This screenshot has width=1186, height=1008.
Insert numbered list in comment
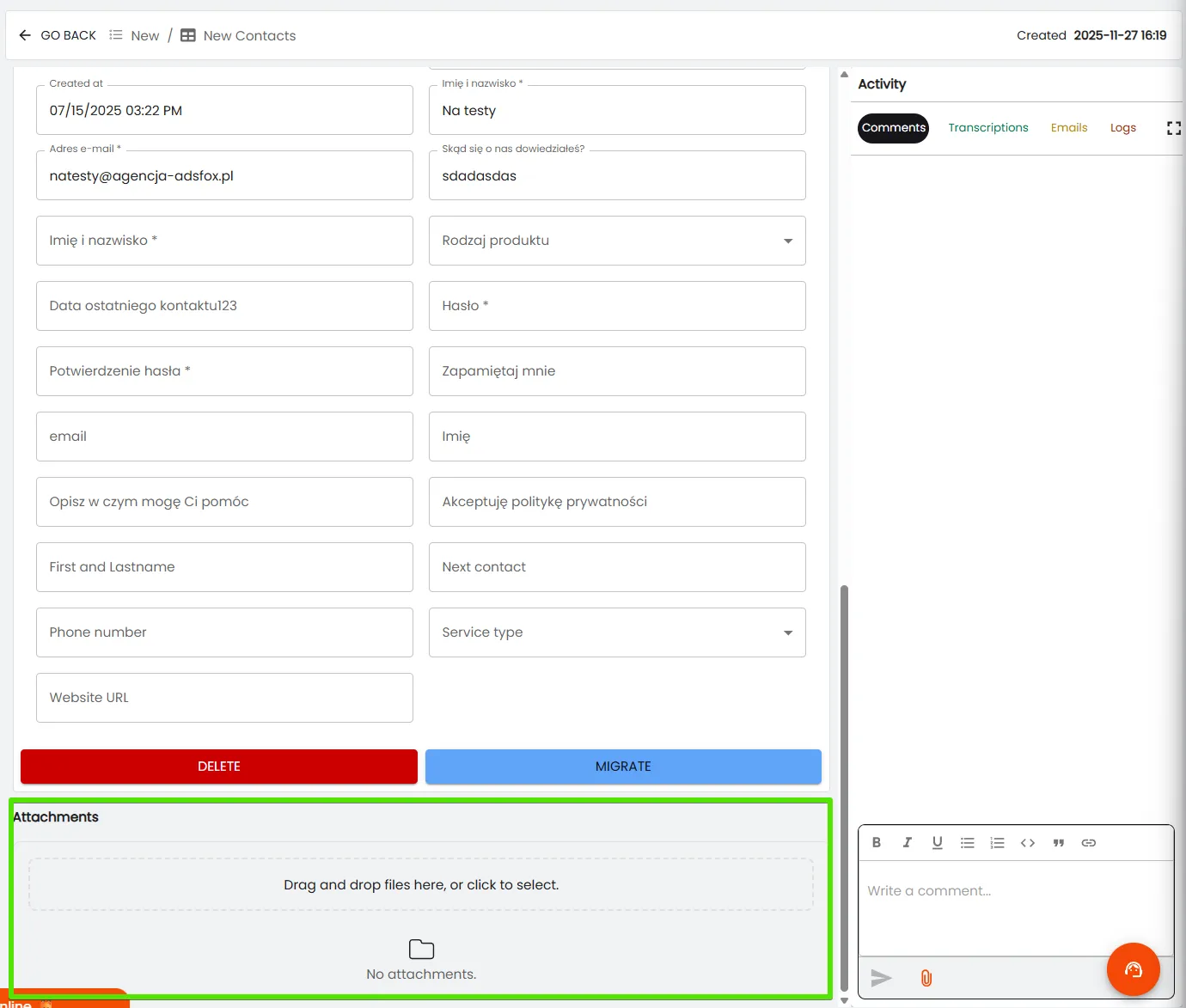[x=998, y=842]
